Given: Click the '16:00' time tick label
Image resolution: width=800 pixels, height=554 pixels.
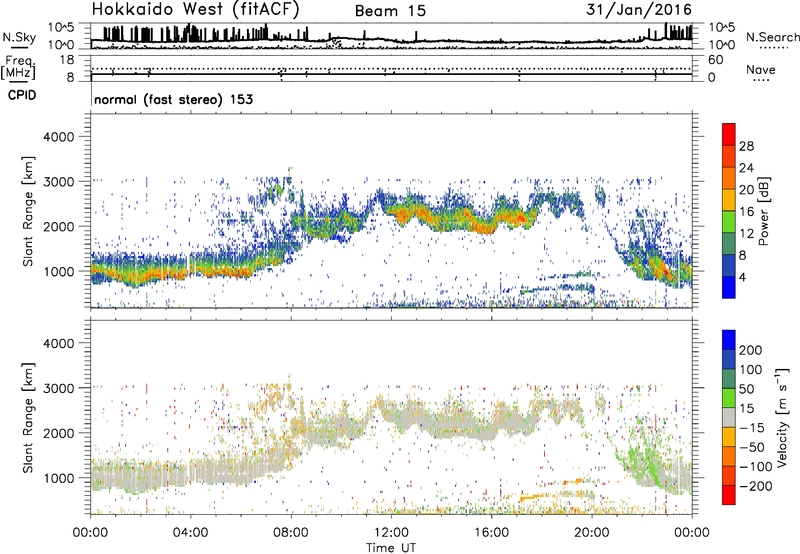Looking at the screenshot, I should pos(491,533).
